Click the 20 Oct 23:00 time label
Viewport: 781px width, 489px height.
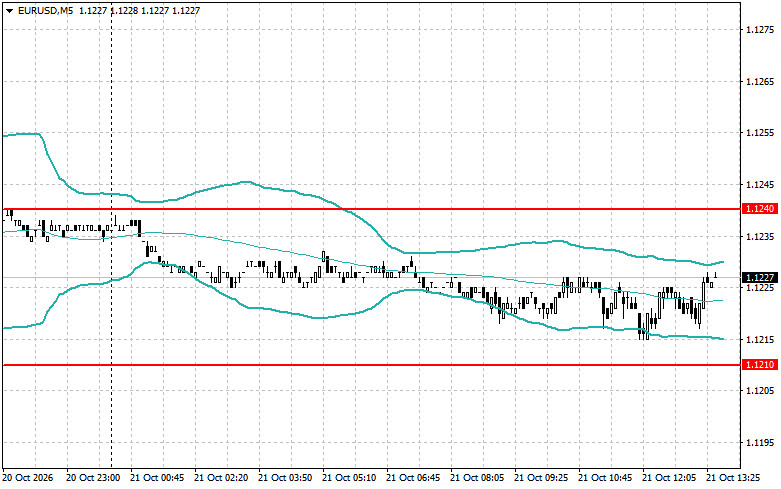click(93, 478)
